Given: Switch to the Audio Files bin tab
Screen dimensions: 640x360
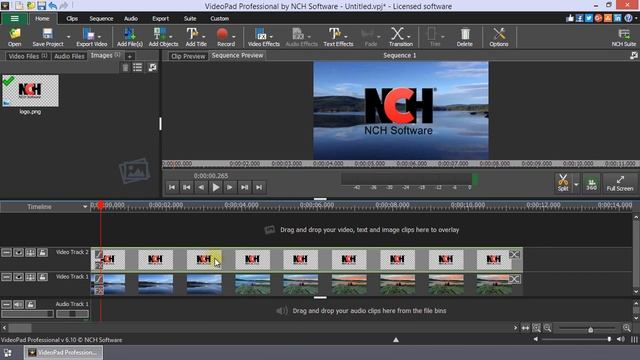Looking at the screenshot, I should tap(69, 56).
